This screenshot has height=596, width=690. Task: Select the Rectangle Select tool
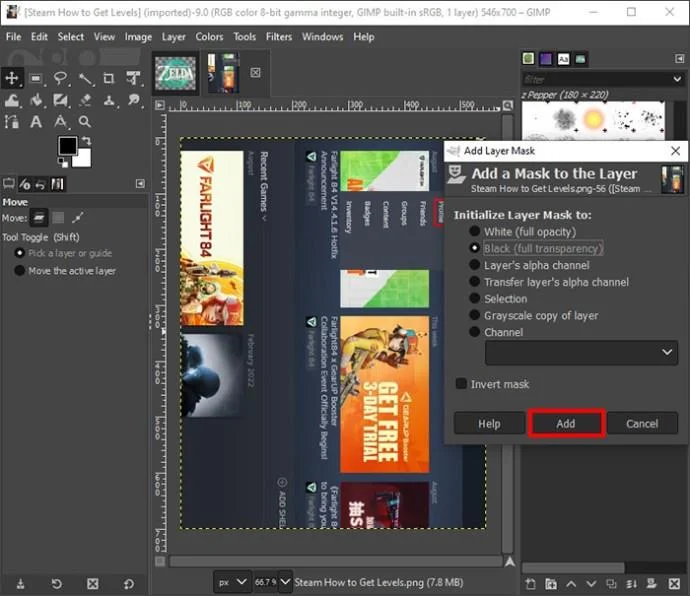[x=36, y=79]
